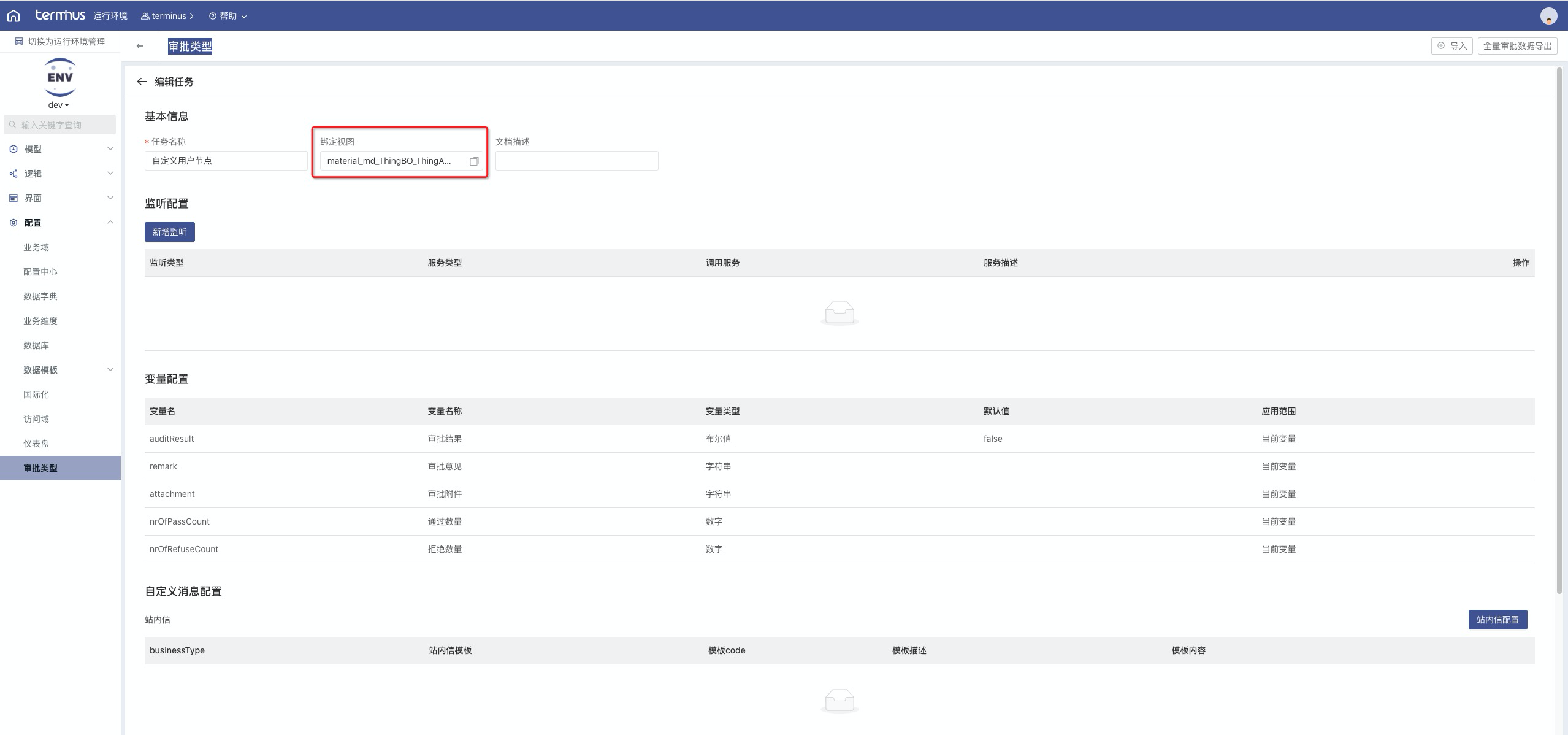This screenshot has height=735, width=1568.
Task: Click the 全量审批数据导出 button
Action: [1517, 46]
